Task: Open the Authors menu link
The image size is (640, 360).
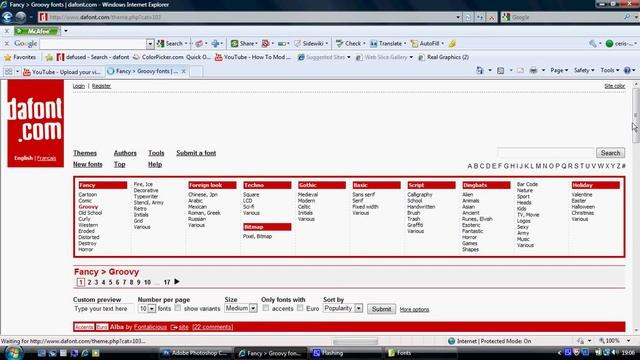Action: click(x=125, y=153)
